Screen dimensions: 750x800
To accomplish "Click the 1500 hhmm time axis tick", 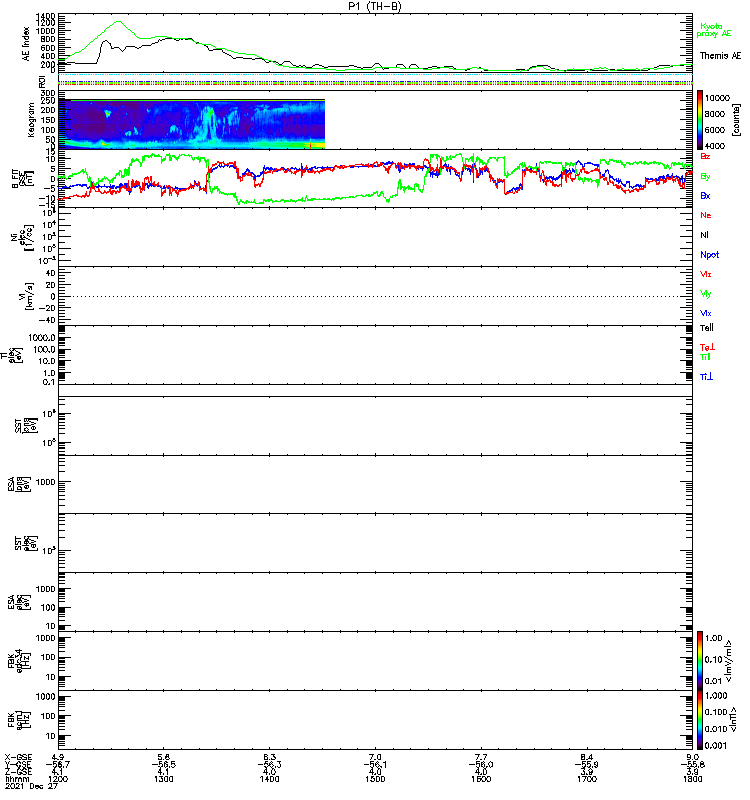I will (376, 777).
